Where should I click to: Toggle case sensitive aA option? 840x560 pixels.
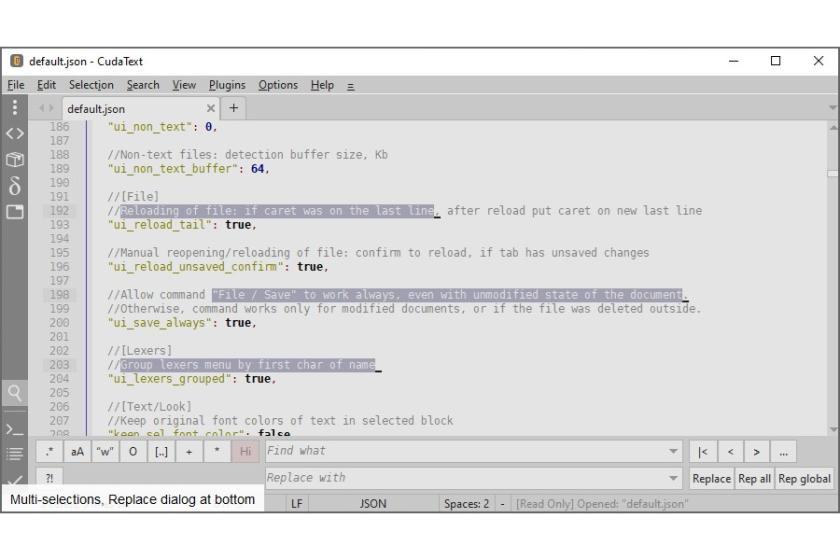[x=77, y=452]
